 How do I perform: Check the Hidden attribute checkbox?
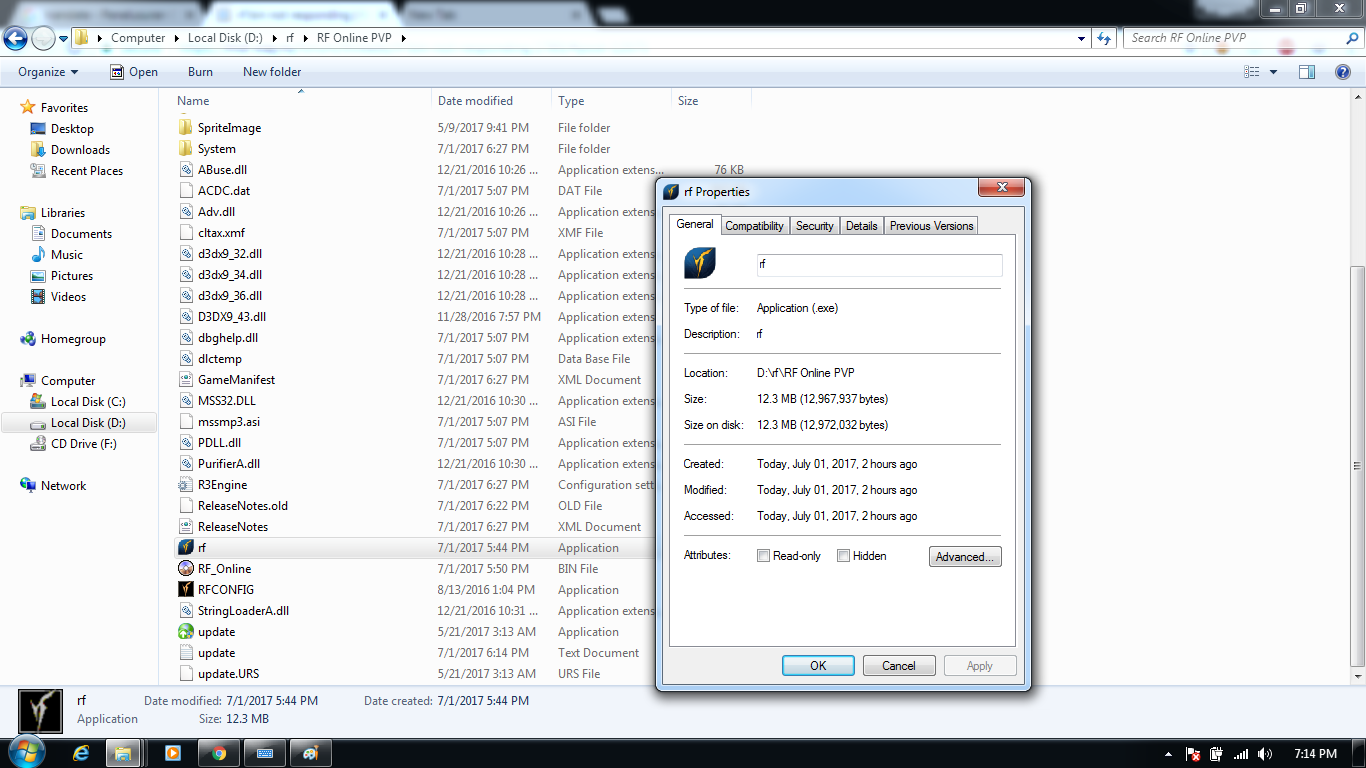[x=844, y=556]
